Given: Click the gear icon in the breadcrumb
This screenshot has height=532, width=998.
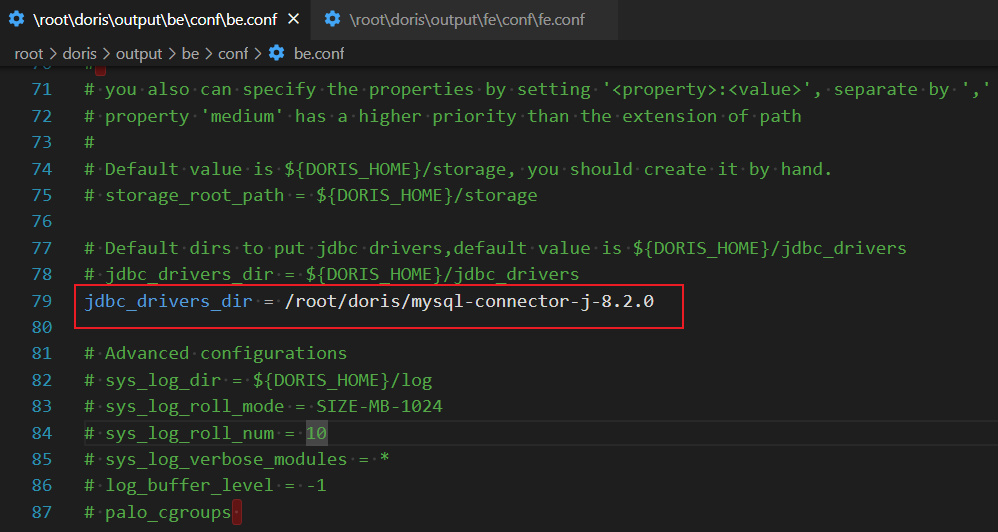Looking at the screenshot, I should [277, 53].
